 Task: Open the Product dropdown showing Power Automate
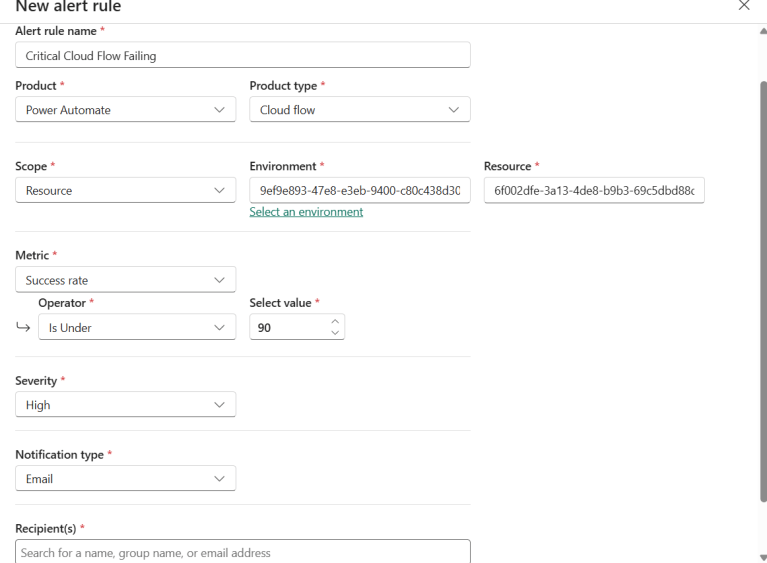coord(125,110)
